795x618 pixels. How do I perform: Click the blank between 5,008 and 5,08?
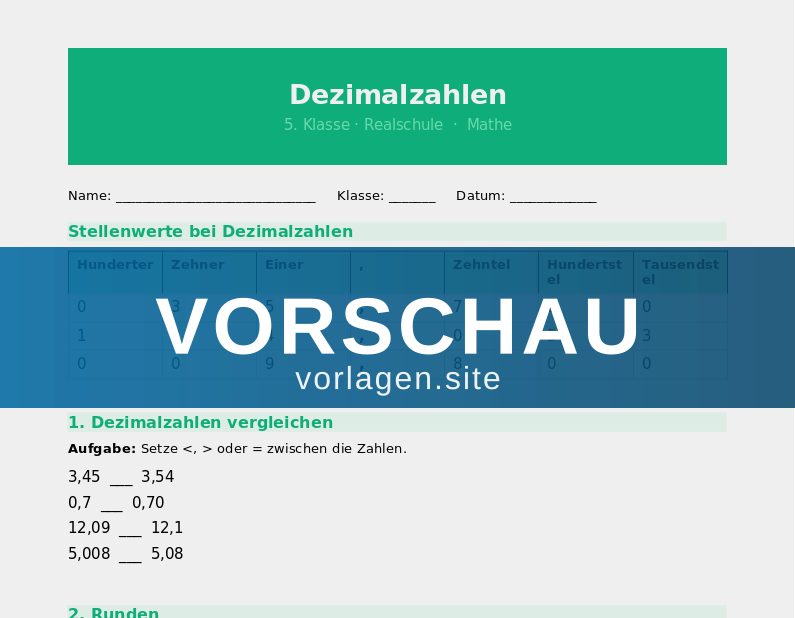[x=130, y=555]
